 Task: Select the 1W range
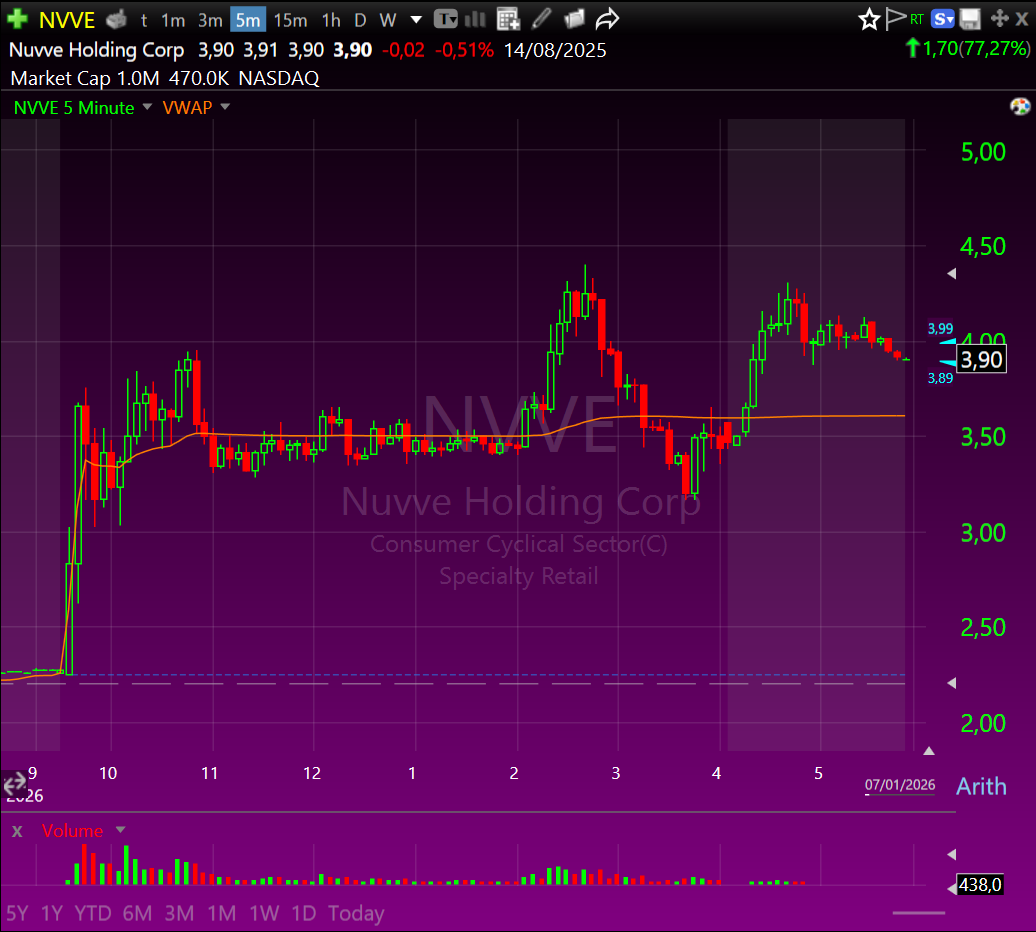point(264,913)
